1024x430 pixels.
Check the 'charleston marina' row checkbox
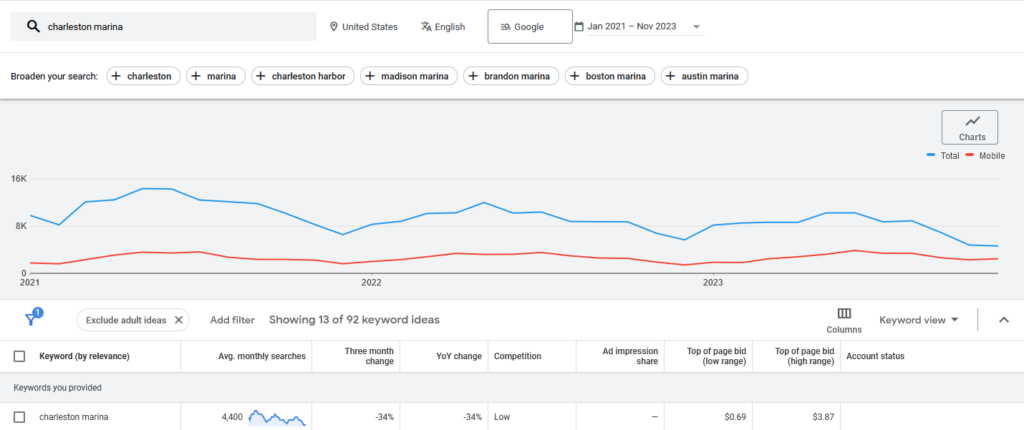19,417
